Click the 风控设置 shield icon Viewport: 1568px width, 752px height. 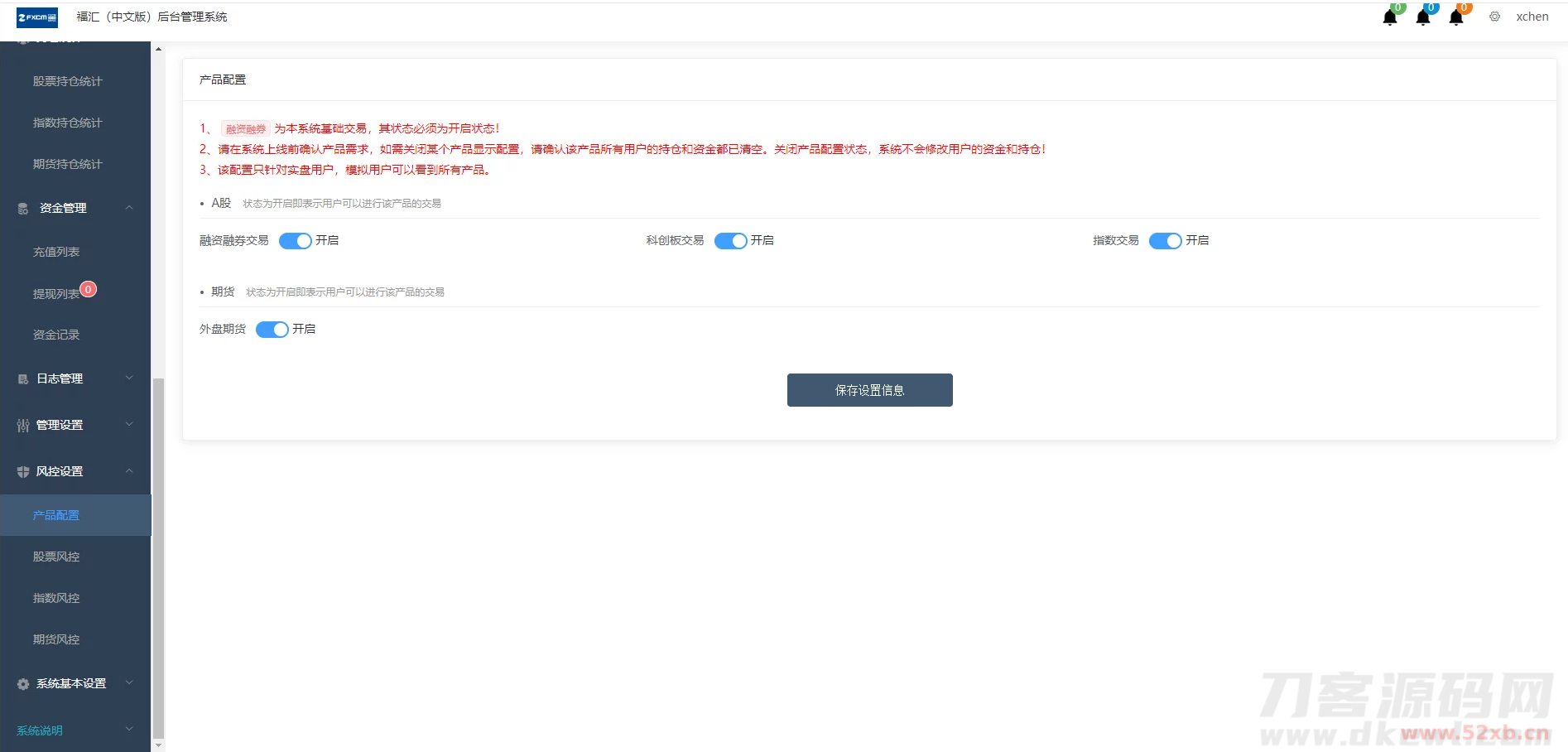pos(23,472)
